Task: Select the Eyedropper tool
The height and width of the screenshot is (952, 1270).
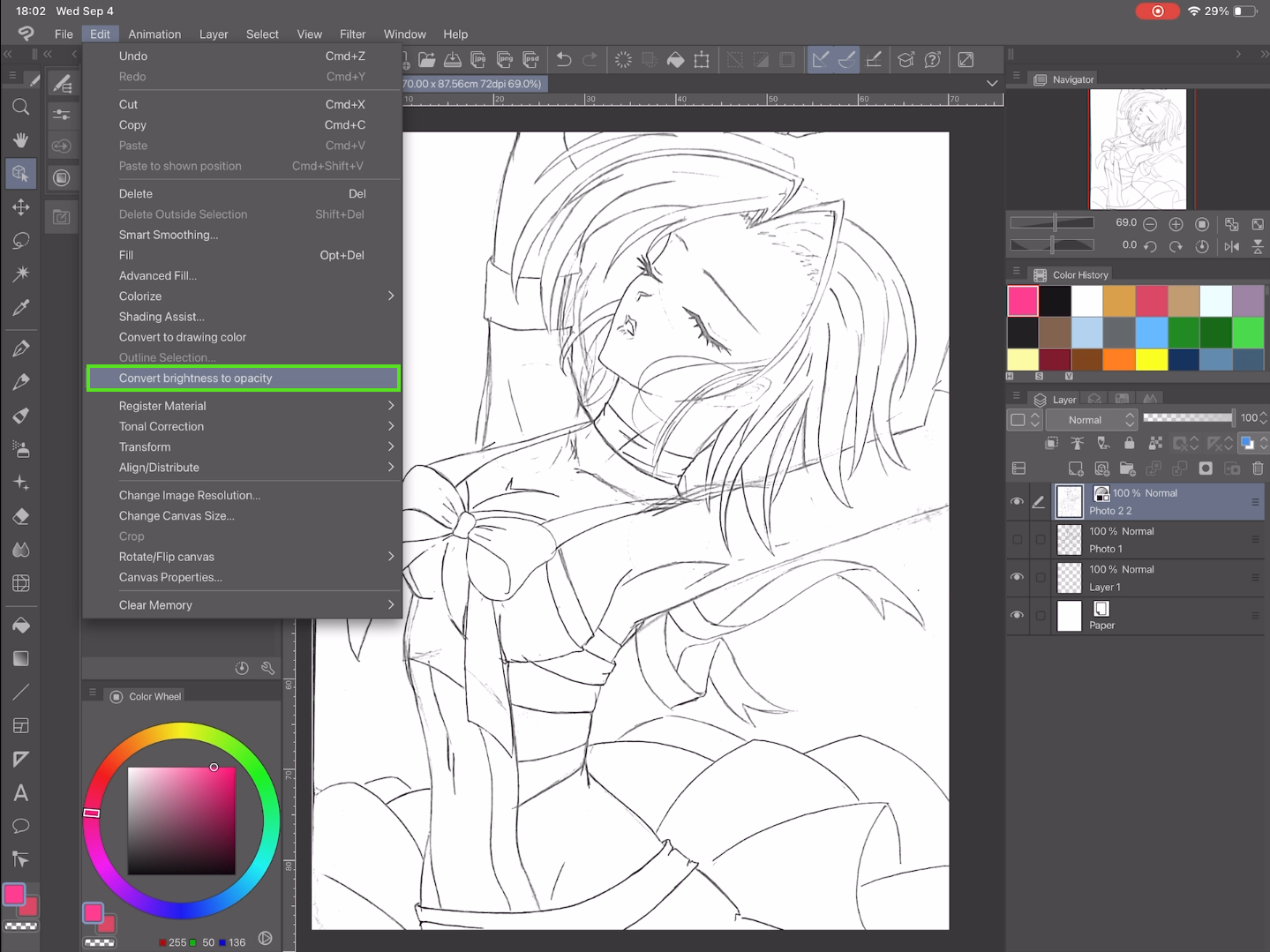Action: [21, 308]
